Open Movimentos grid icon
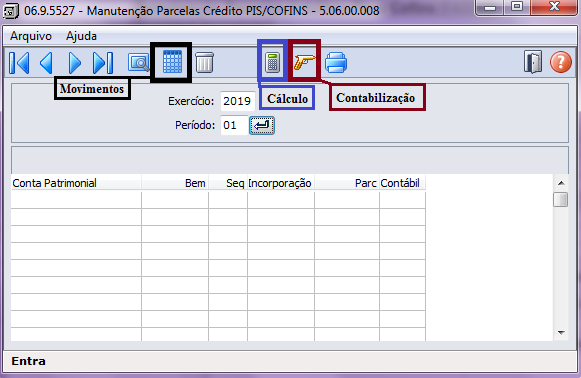 (172, 62)
